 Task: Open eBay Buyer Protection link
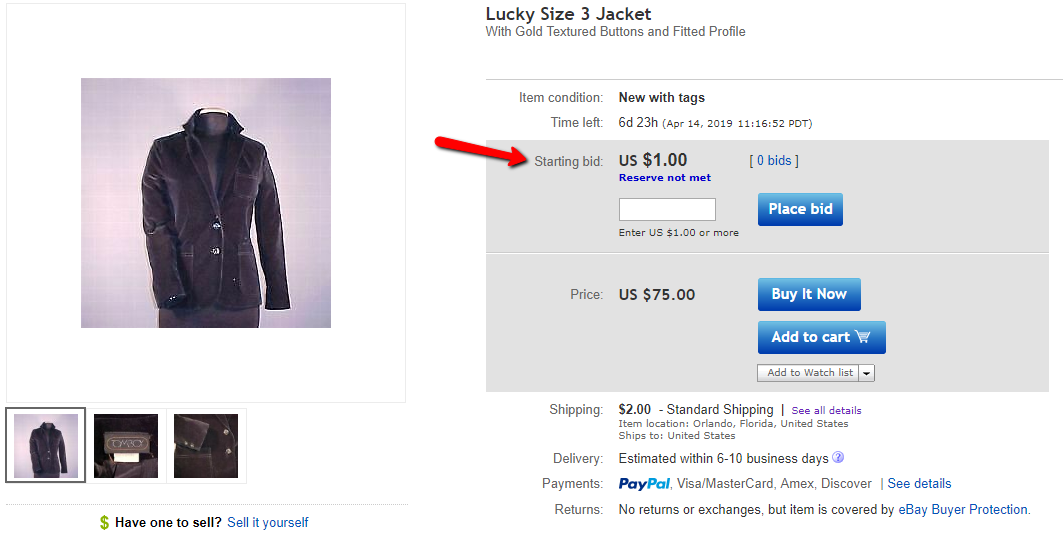pos(965,509)
